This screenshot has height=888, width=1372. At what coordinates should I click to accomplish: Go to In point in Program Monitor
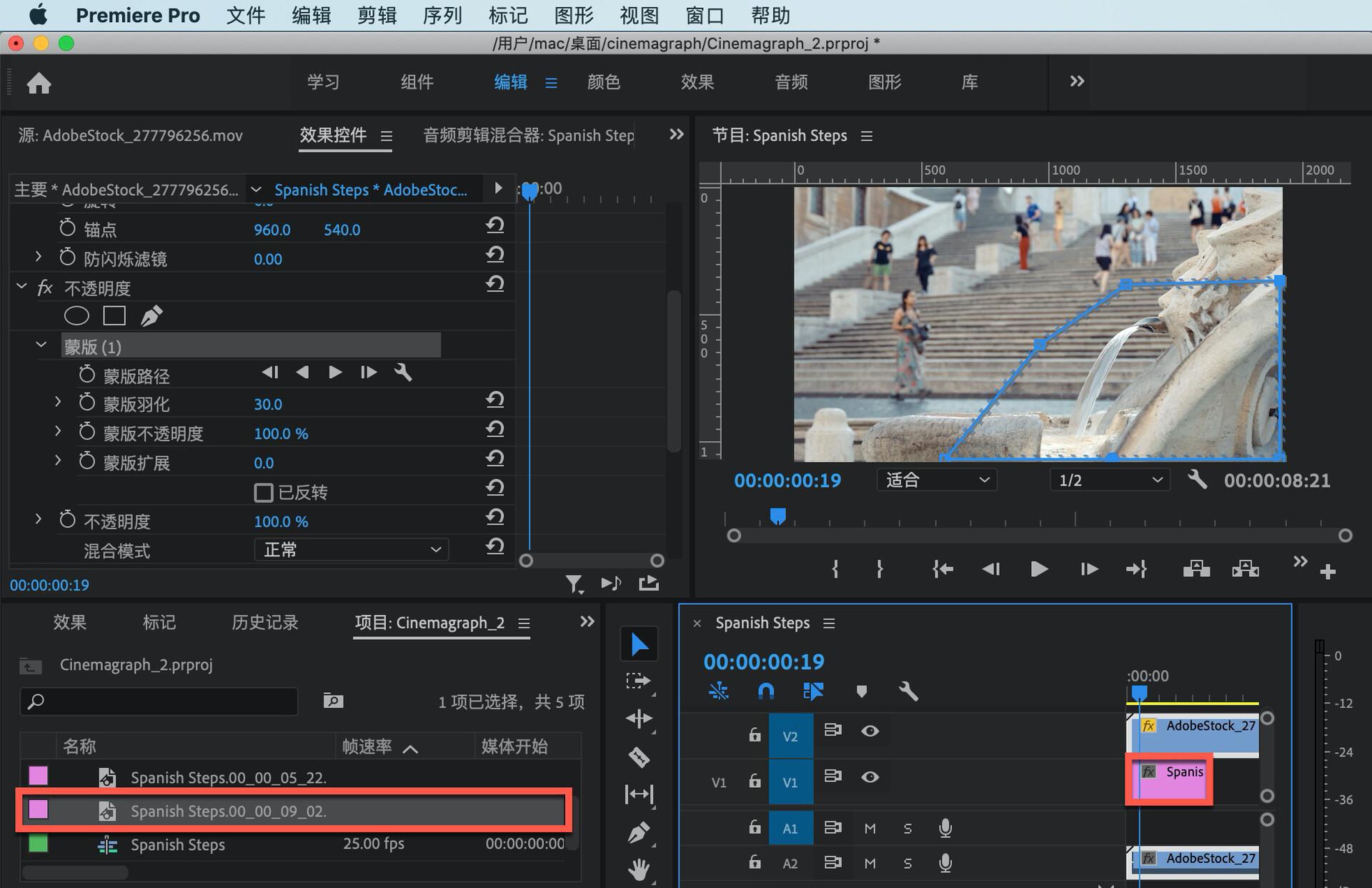coord(943,569)
